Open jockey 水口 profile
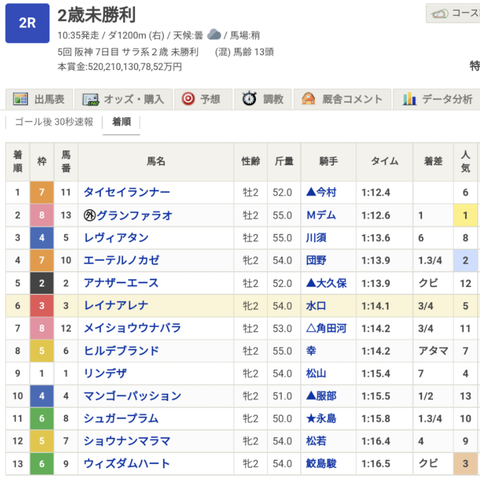Screen dimensions: 480x478 coord(316,305)
